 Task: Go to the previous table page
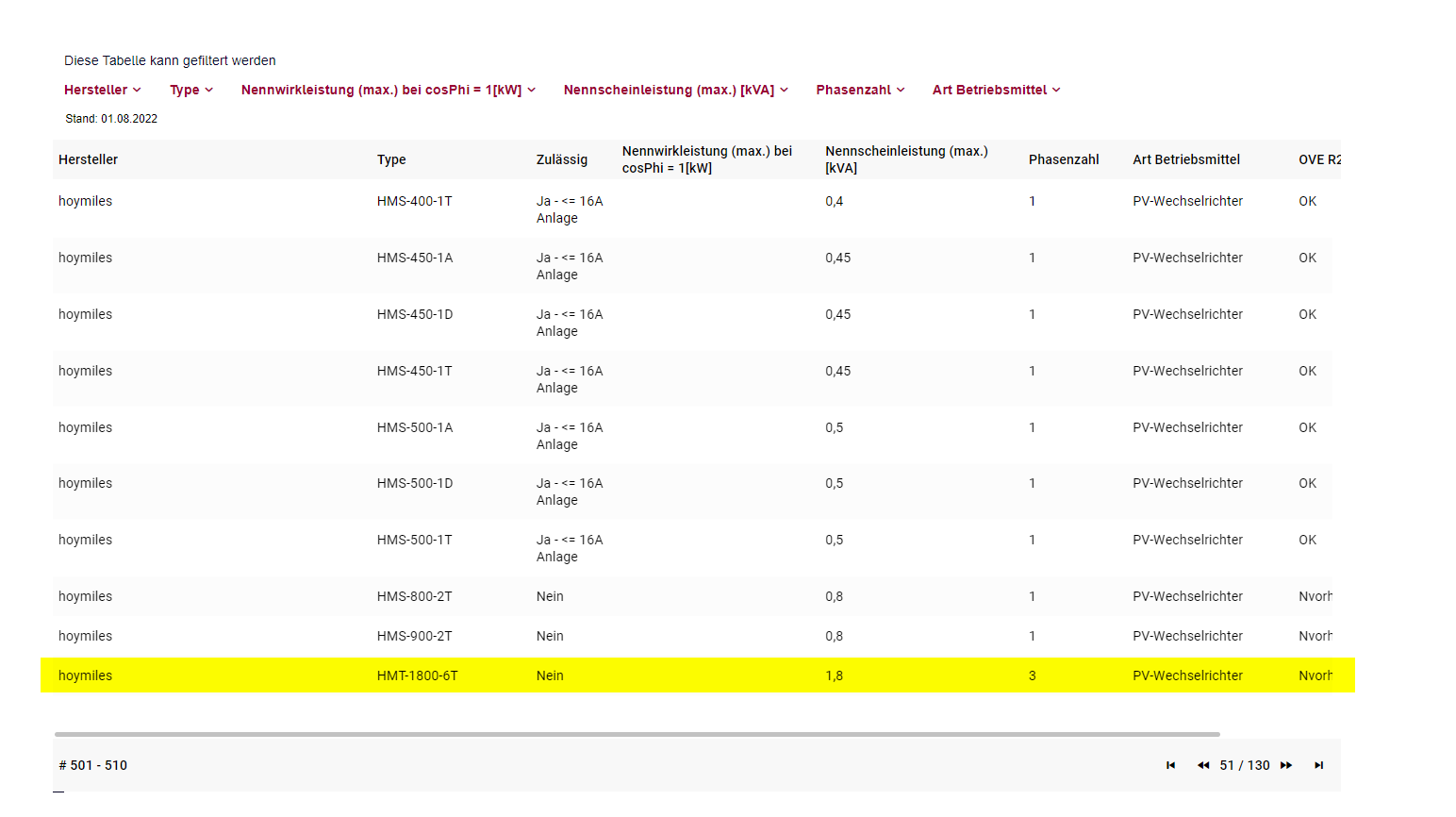click(1203, 765)
